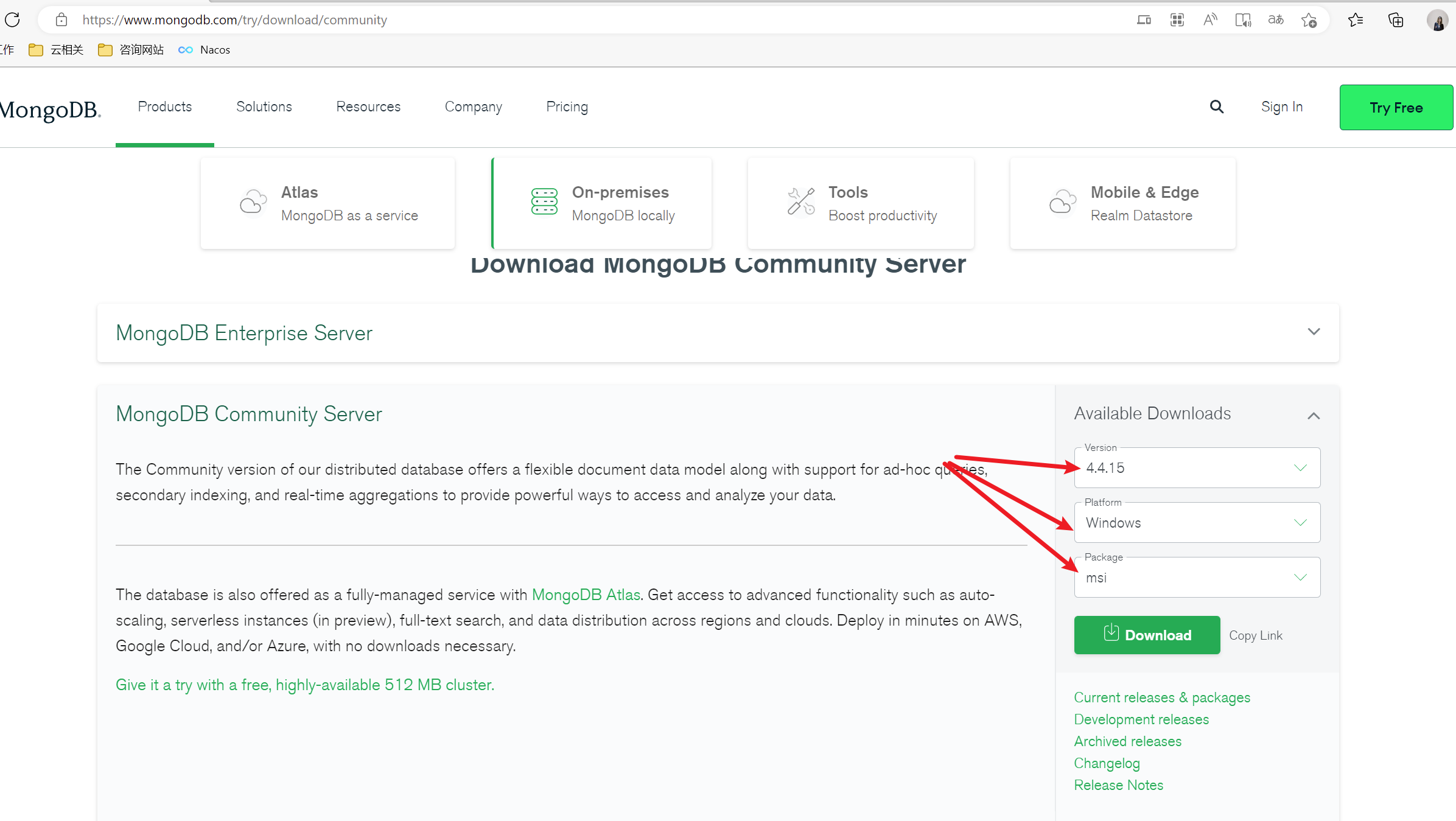Open the immersive reader icon
The width and height of the screenshot is (1456, 821).
[x=1243, y=20]
